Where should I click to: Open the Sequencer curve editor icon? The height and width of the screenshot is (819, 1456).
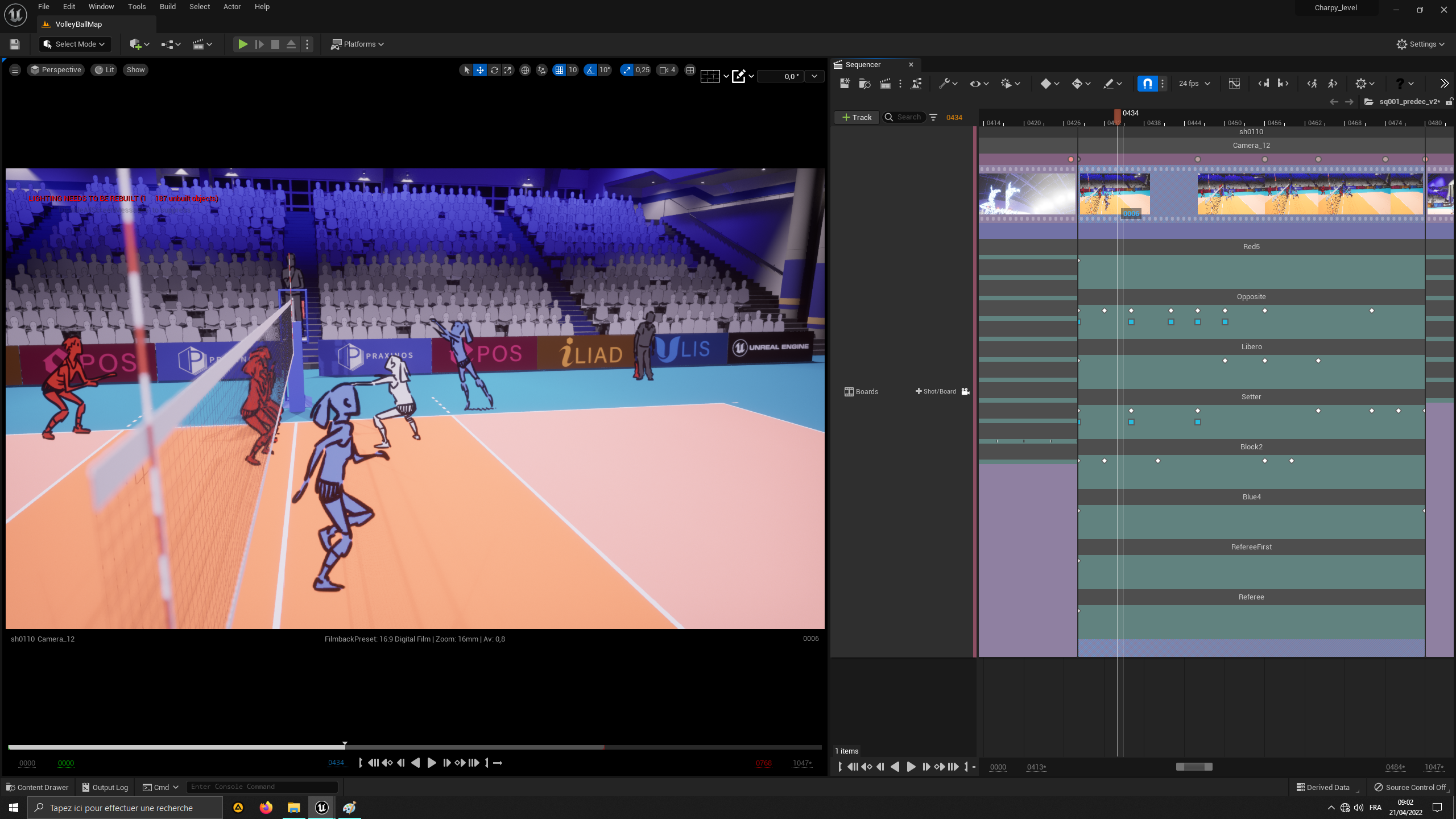click(1234, 84)
